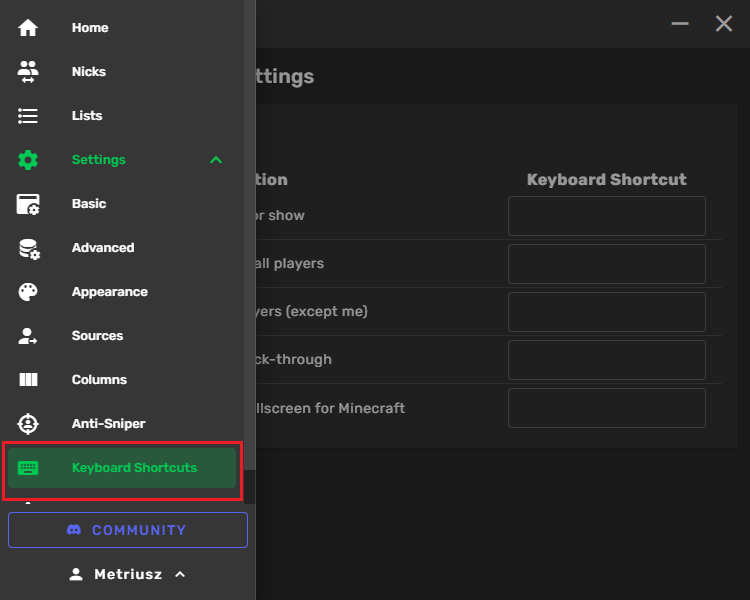Viewport: 750px width, 600px height.
Task: Focus the fullscreen for Minecraft shortcut field
Action: (x=606, y=408)
